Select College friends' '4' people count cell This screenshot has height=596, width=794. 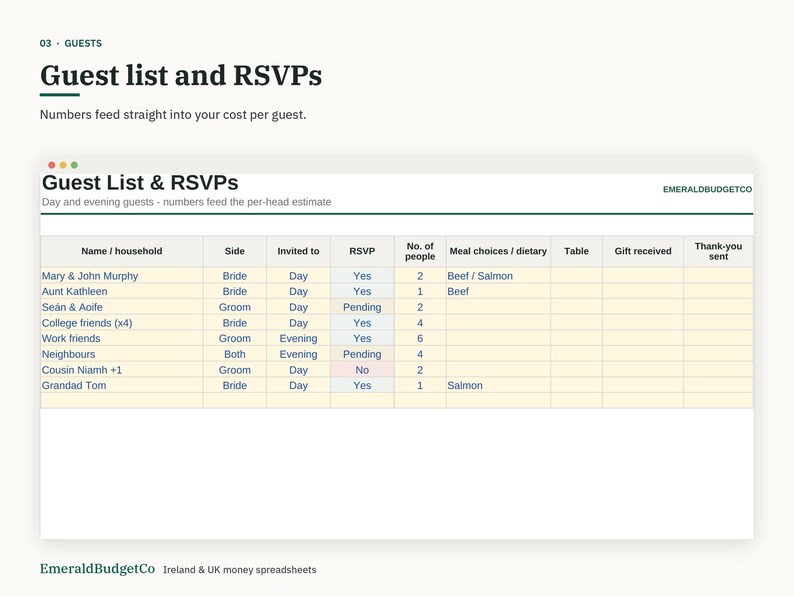[420, 323]
